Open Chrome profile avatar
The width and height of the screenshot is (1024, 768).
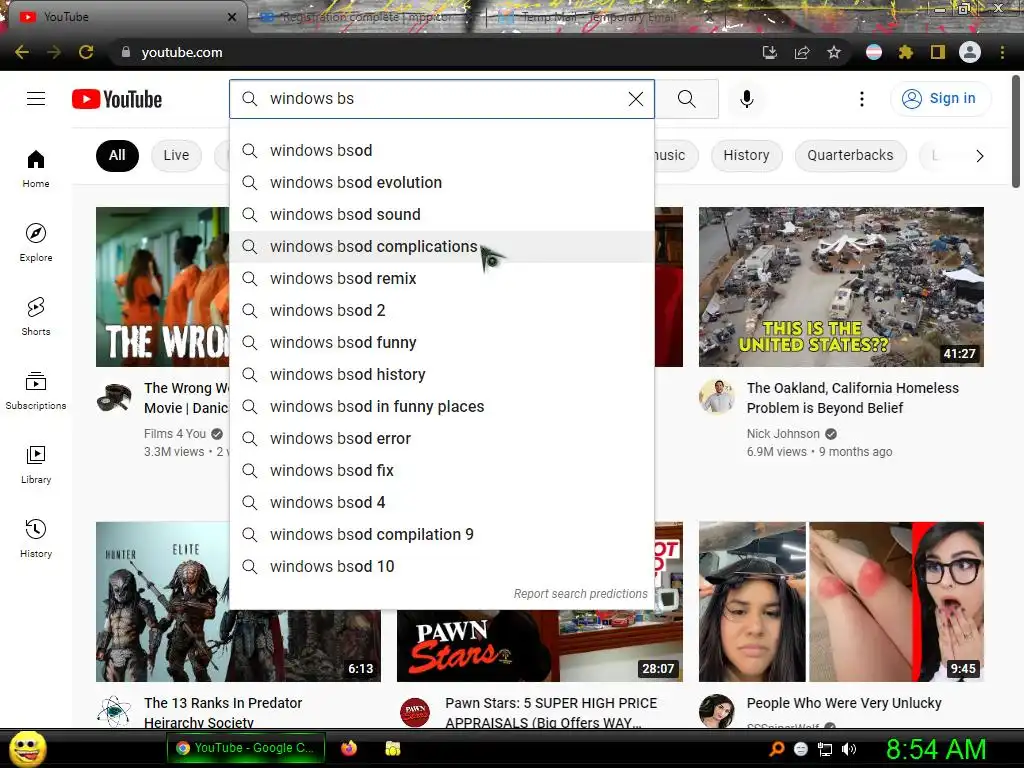pyautogui.click(x=970, y=52)
